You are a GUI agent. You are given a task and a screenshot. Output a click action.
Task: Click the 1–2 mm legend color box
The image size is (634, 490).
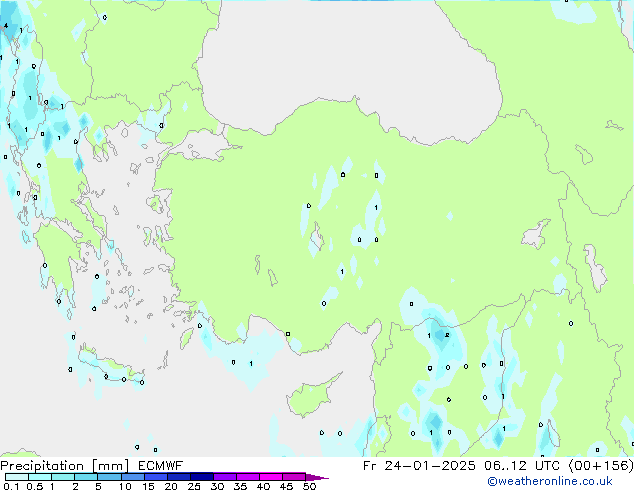click(x=63, y=477)
